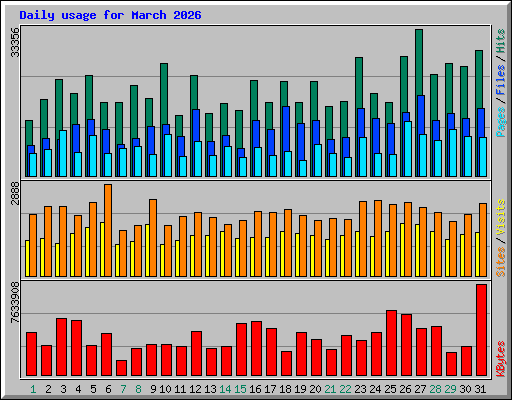Click green day label 15
Screen dimensions: 512x400
click(240, 389)
